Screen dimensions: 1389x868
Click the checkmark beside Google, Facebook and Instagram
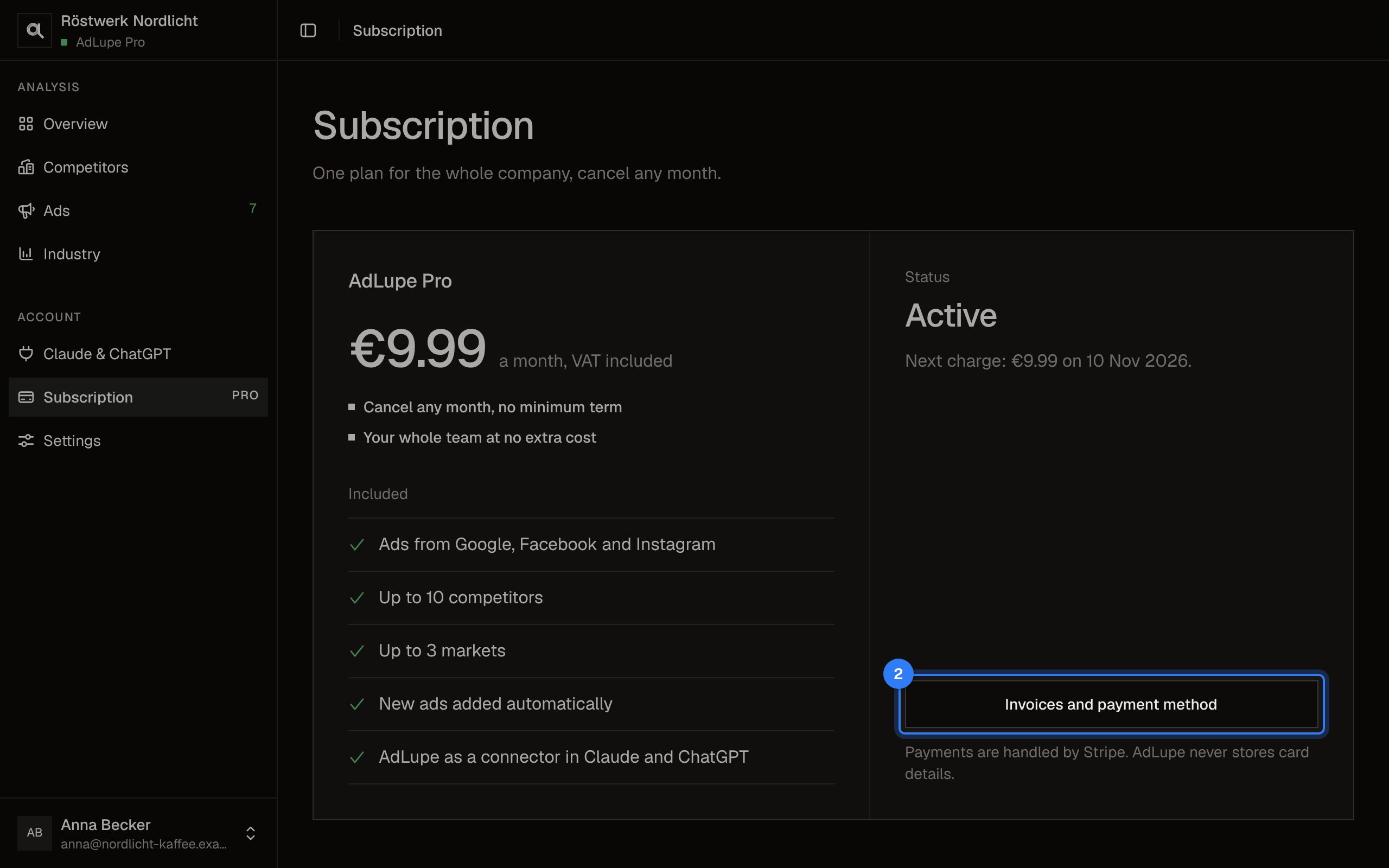[357, 545]
